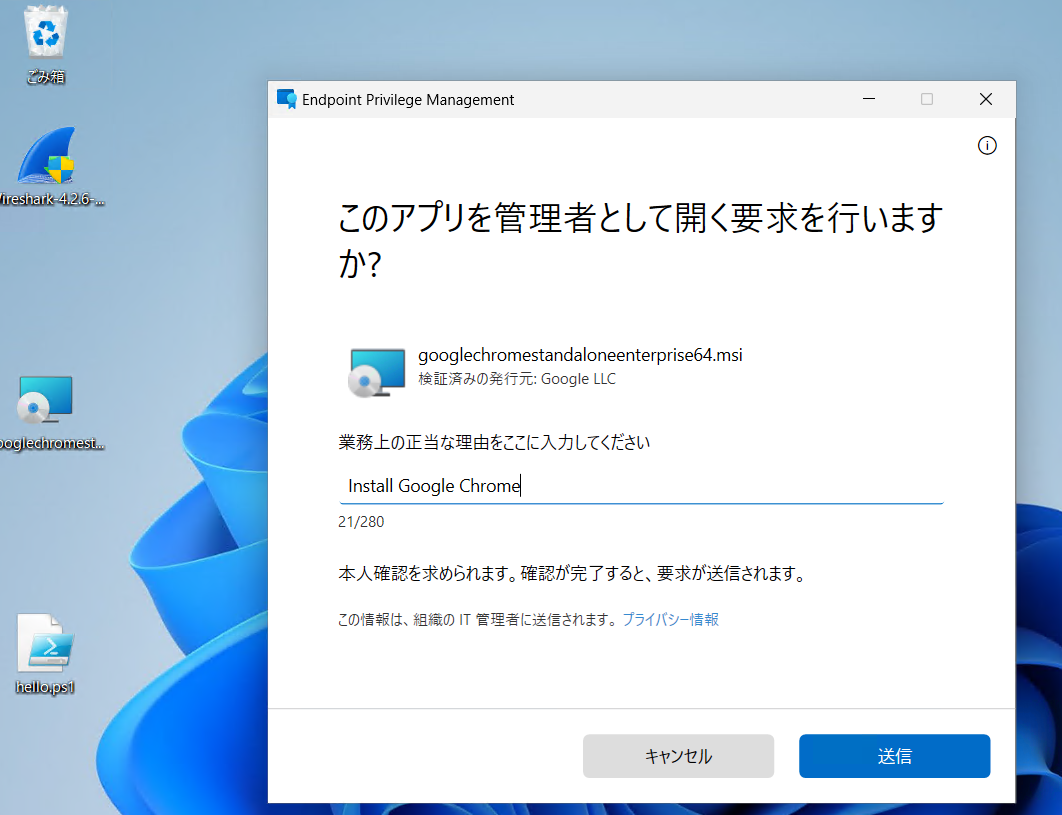Open the info icon in the dialog
The image size is (1062, 815).
(987, 146)
